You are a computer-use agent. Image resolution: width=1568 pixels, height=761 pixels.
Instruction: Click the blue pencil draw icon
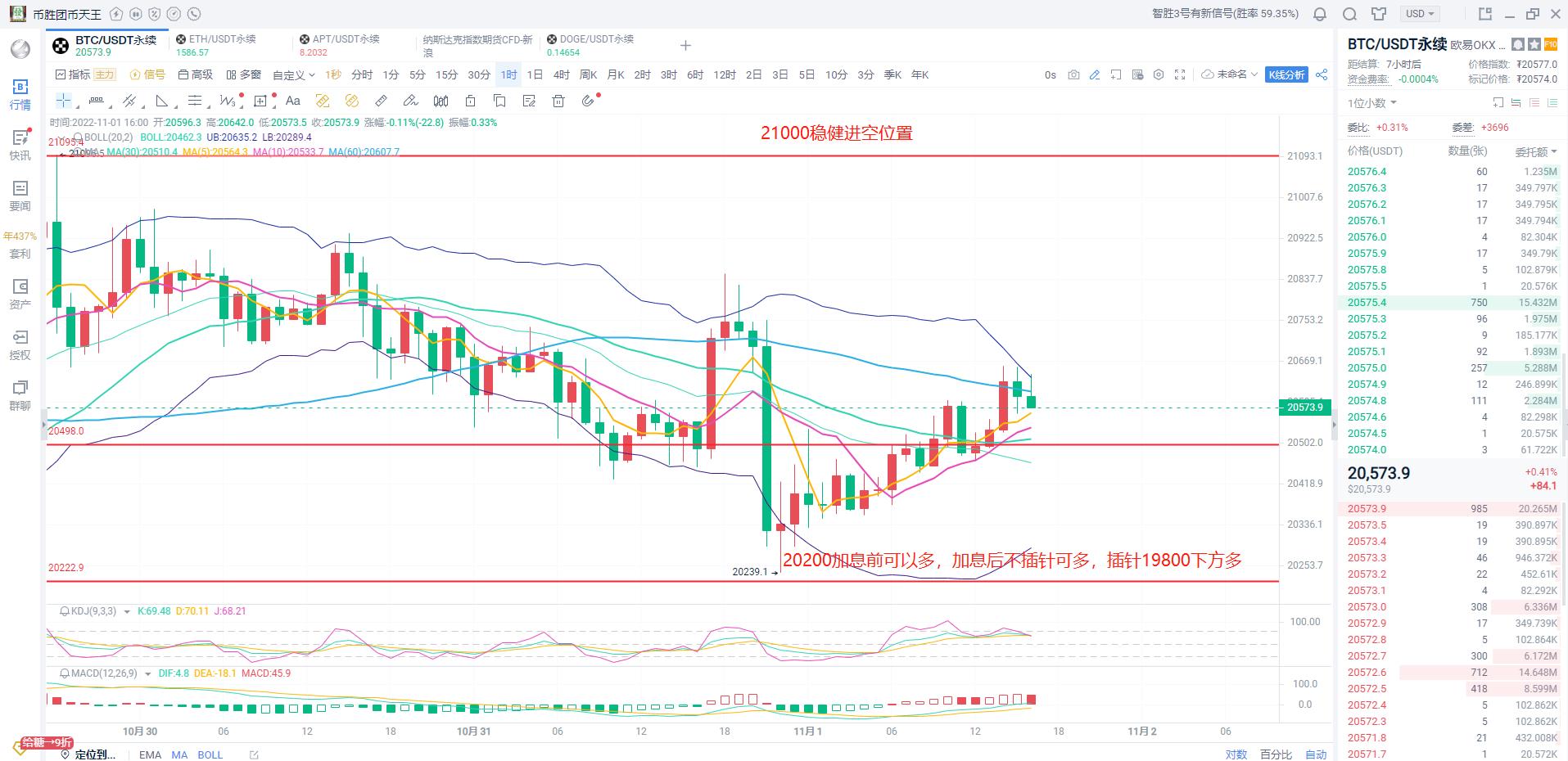[x=1095, y=74]
